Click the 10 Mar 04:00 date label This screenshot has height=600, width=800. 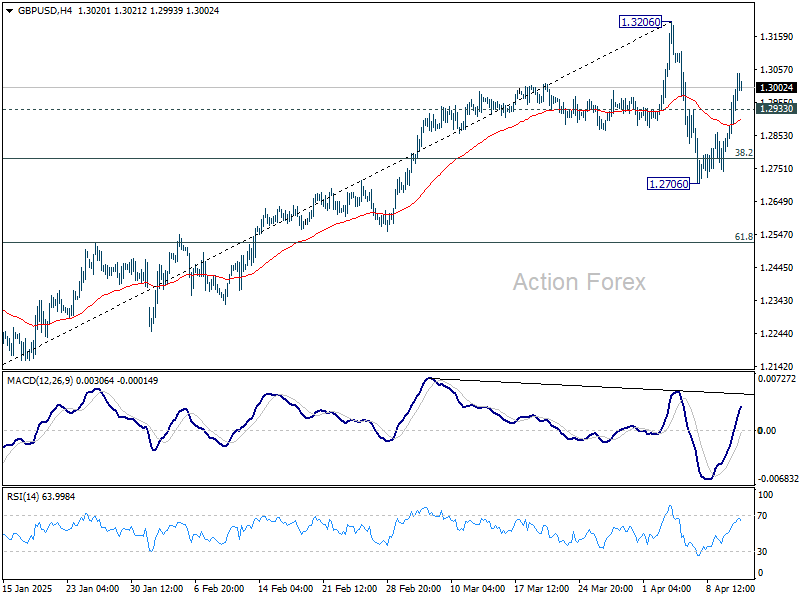(478, 589)
